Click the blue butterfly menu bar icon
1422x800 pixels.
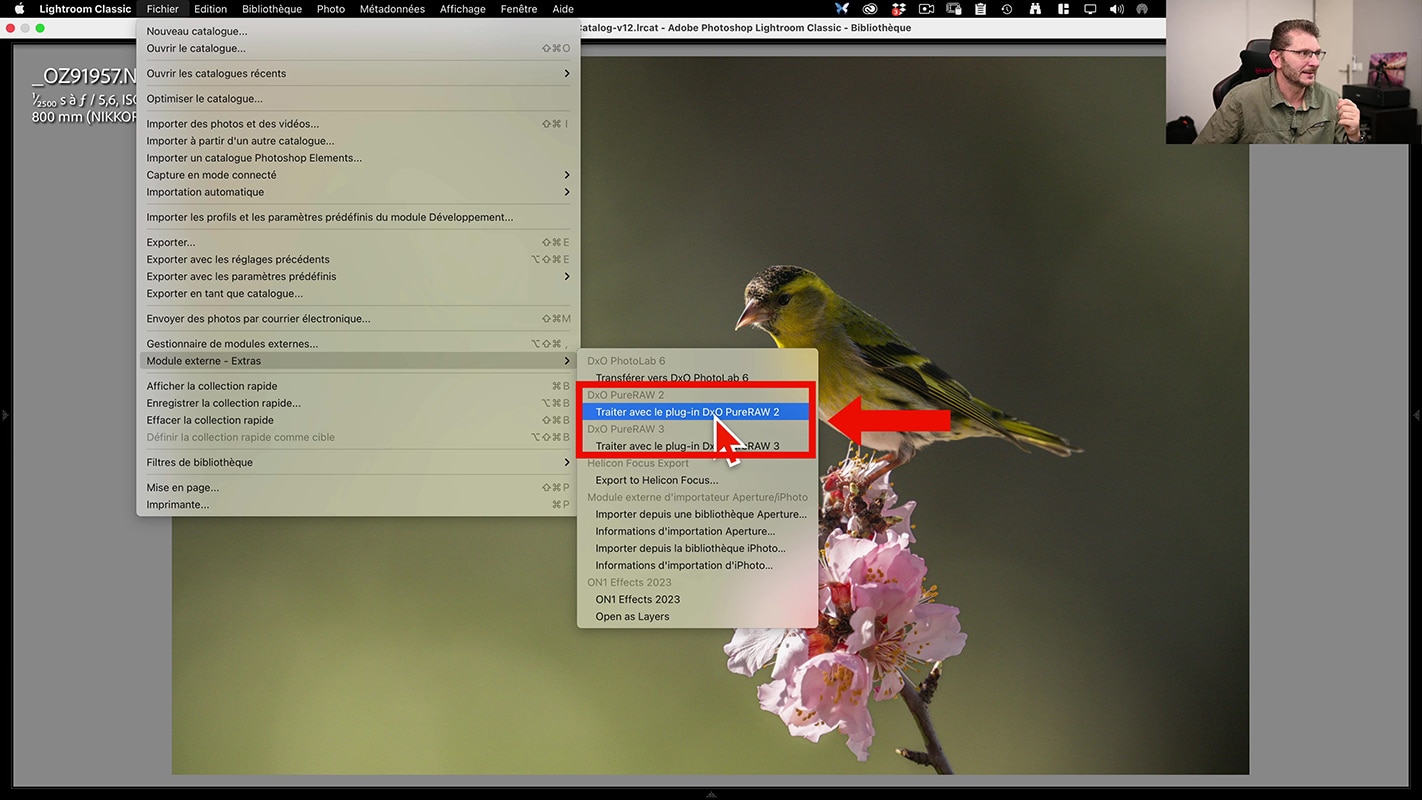[x=842, y=9]
